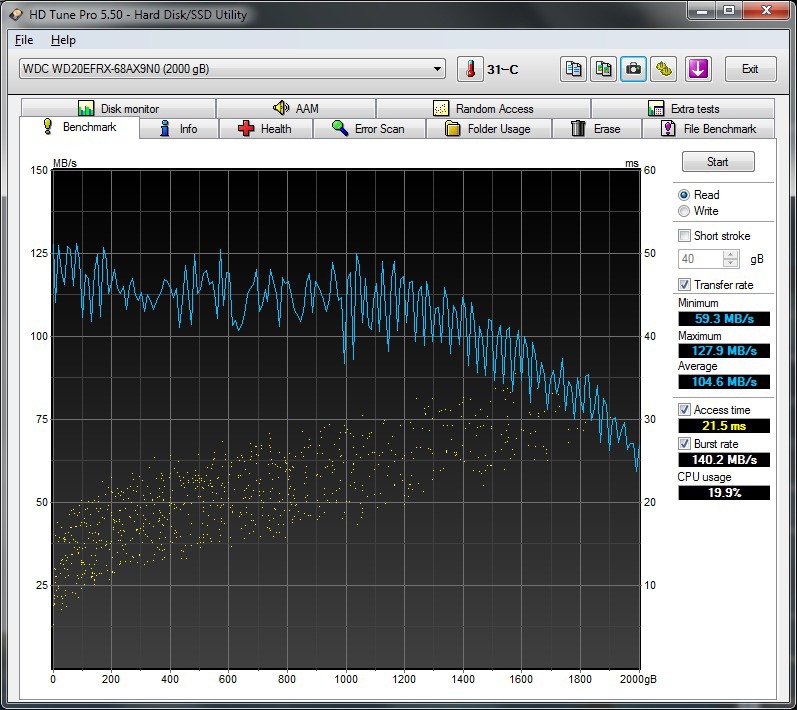Screen dimensions: 797x710
Task: Disable the Access time checkbox
Action: (684, 410)
